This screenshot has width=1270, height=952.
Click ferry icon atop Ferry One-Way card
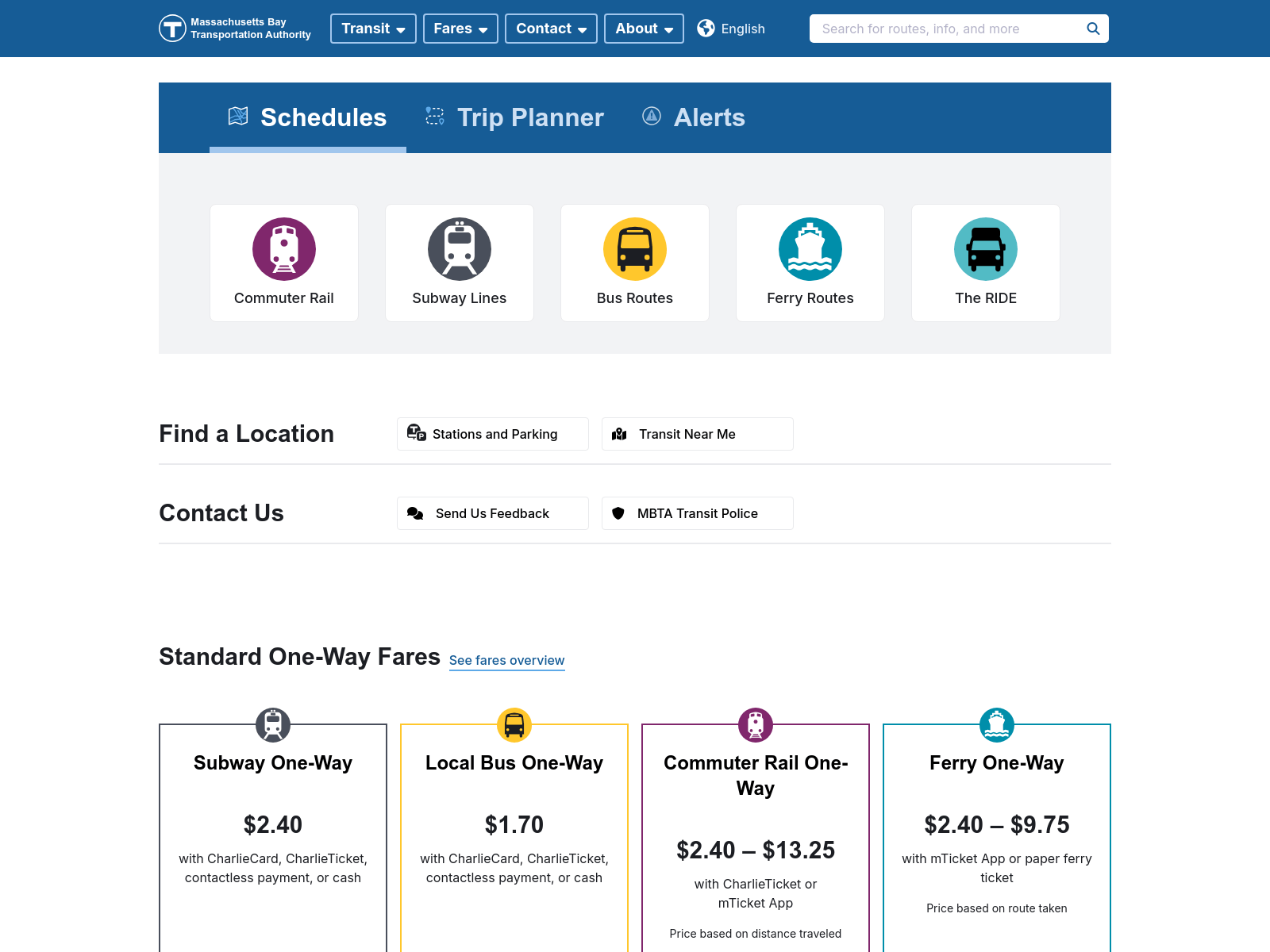[x=997, y=725]
